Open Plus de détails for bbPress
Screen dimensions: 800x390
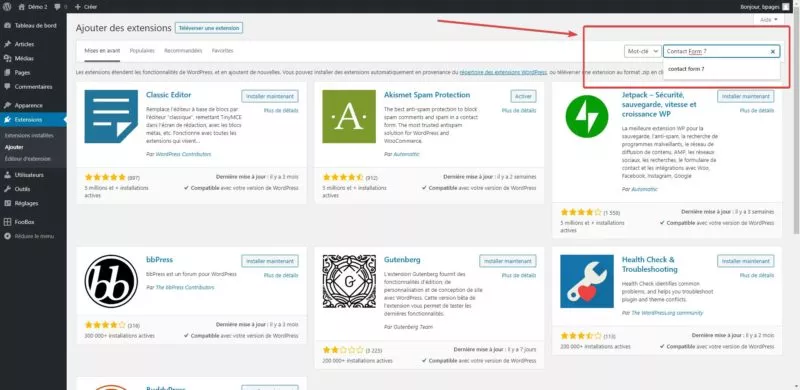pyautogui.click(x=281, y=275)
